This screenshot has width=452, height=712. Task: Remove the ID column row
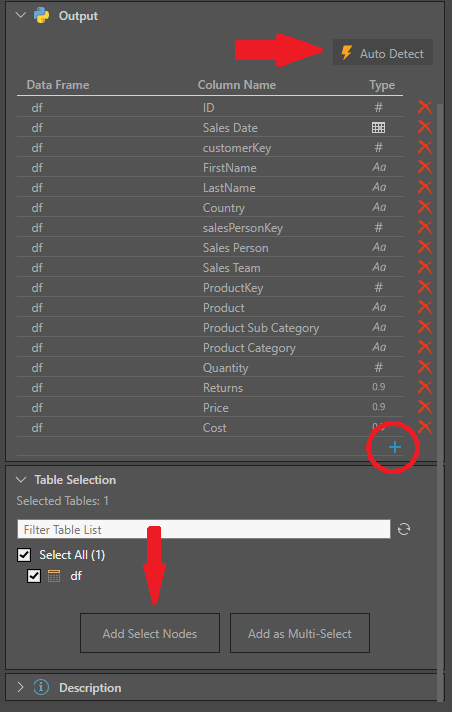click(x=425, y=107)
